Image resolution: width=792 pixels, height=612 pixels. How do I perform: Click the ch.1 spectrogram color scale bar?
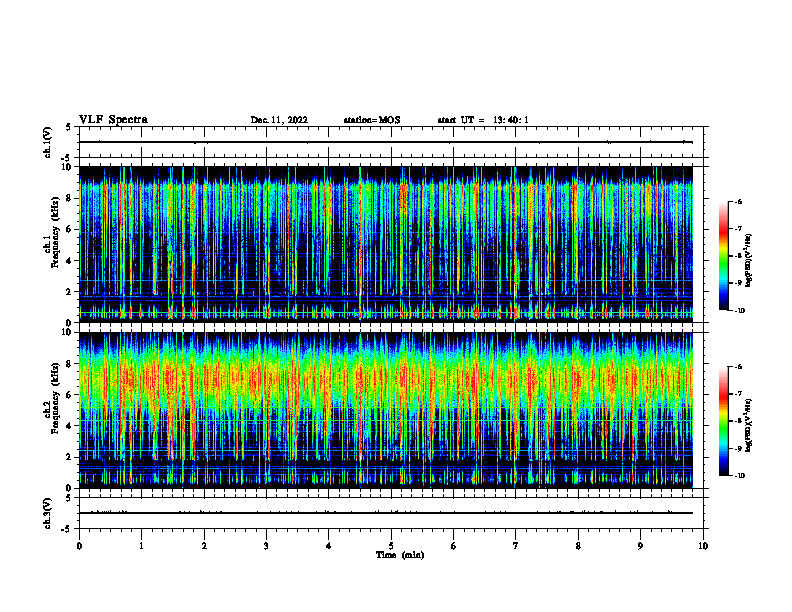723,256
